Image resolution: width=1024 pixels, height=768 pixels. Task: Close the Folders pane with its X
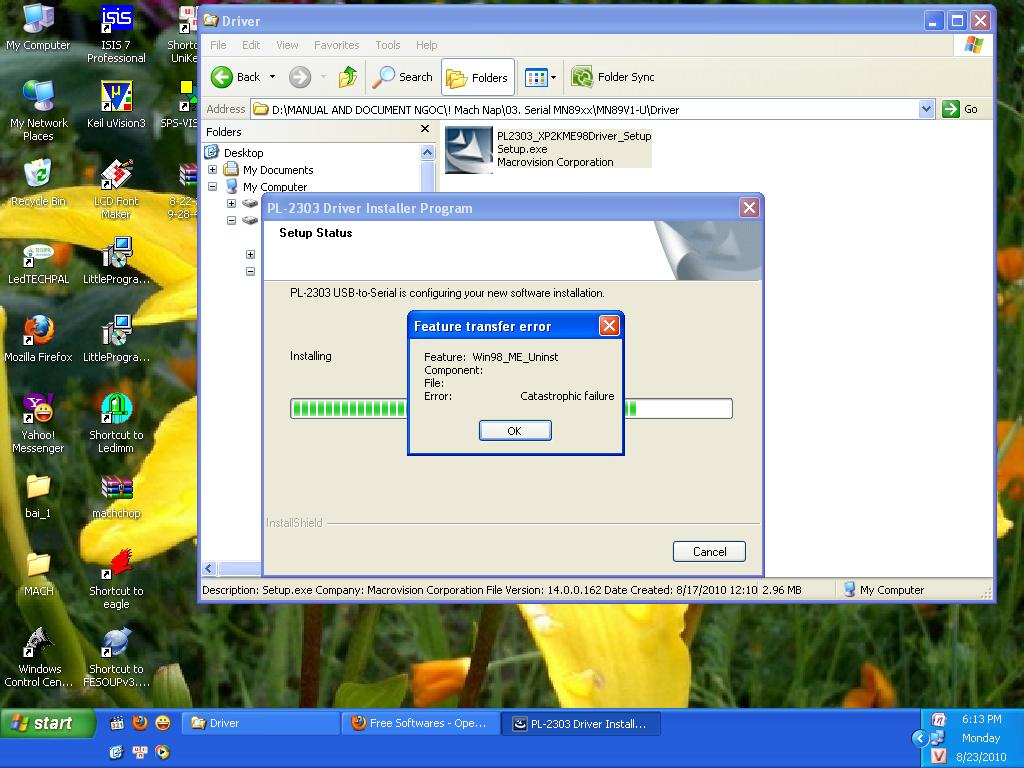tap(424, 129)
